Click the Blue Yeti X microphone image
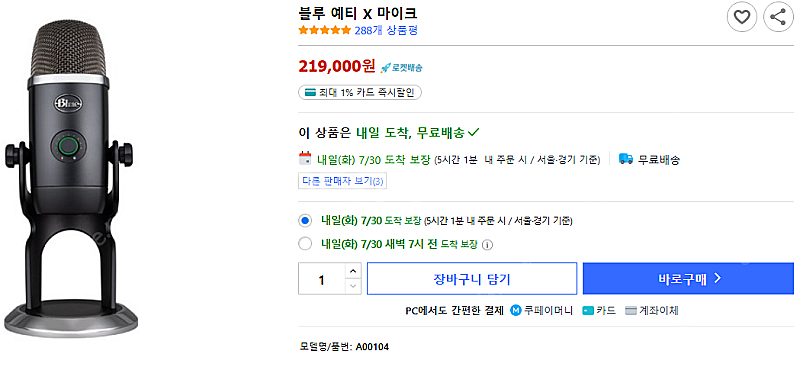Viewport: 800px width, 367px height. click(x=69, y=176)
